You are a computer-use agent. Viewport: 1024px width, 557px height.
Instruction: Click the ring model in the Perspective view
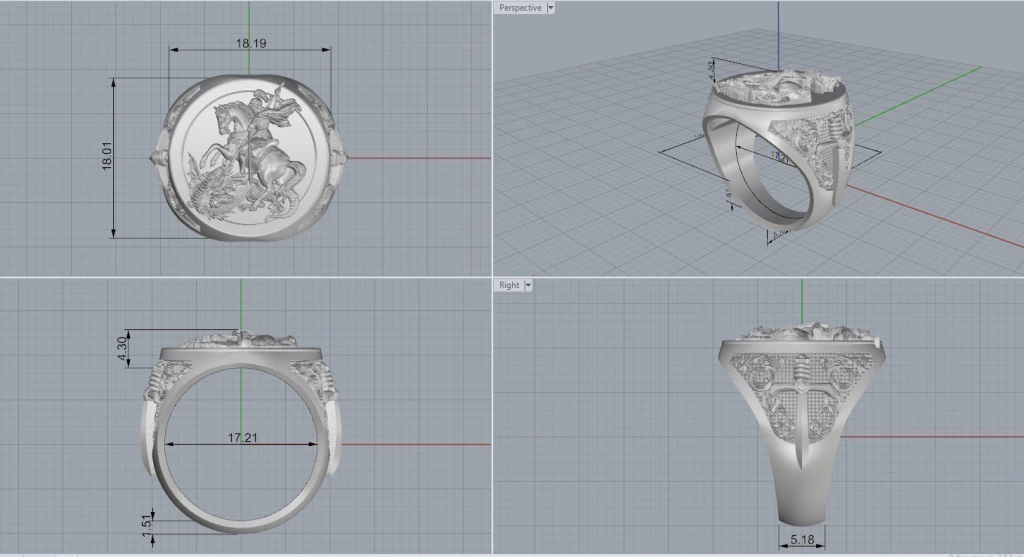coord(777,150)
